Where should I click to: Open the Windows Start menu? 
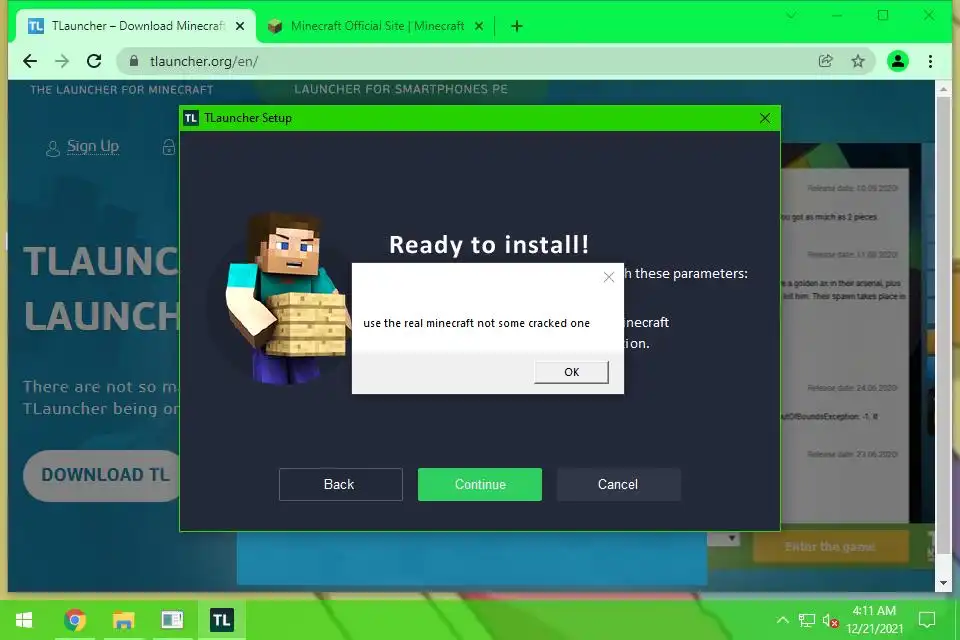(x=24, y=620)
